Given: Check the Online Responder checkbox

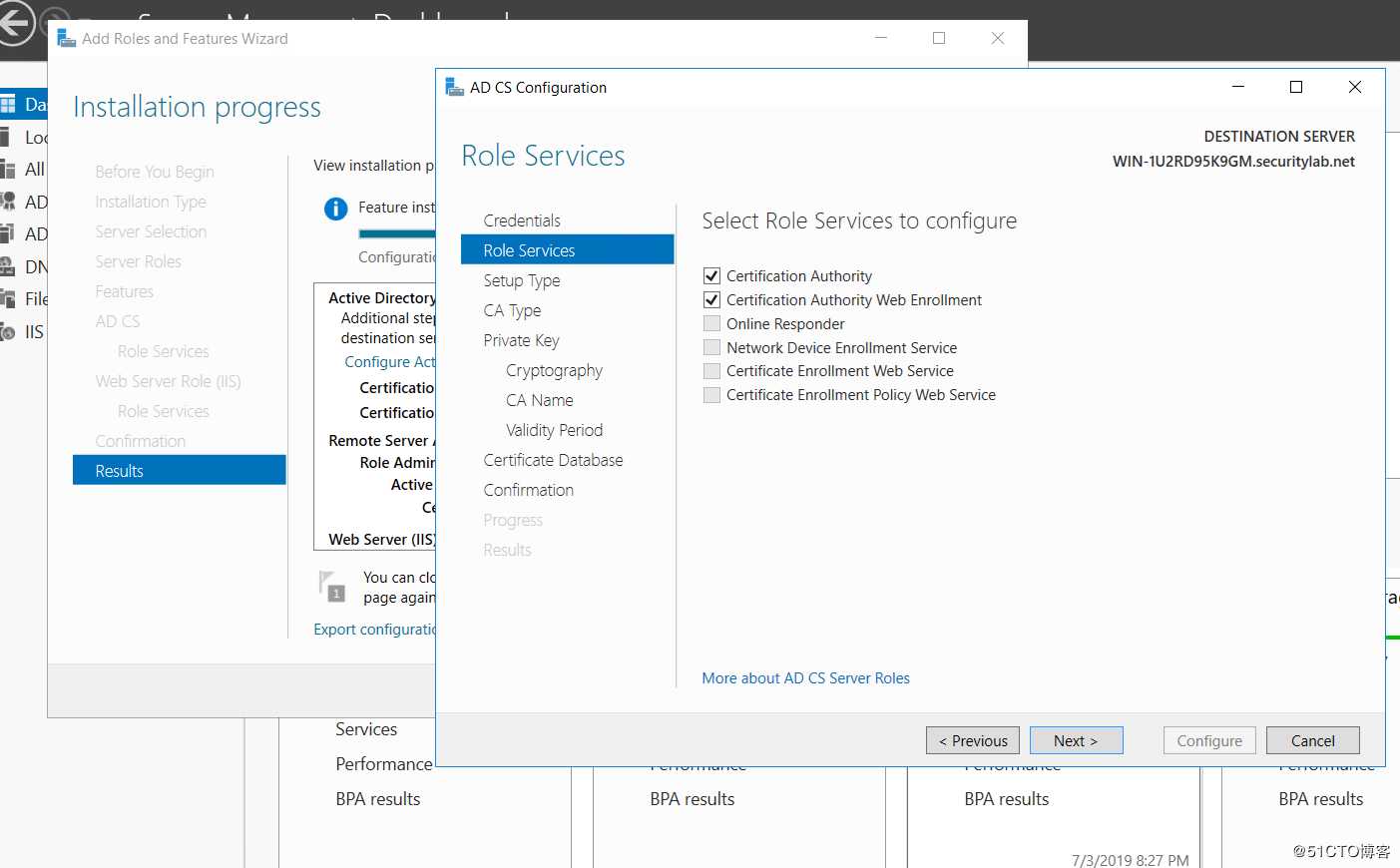Looking at the screenshot, I should point(711,323).
